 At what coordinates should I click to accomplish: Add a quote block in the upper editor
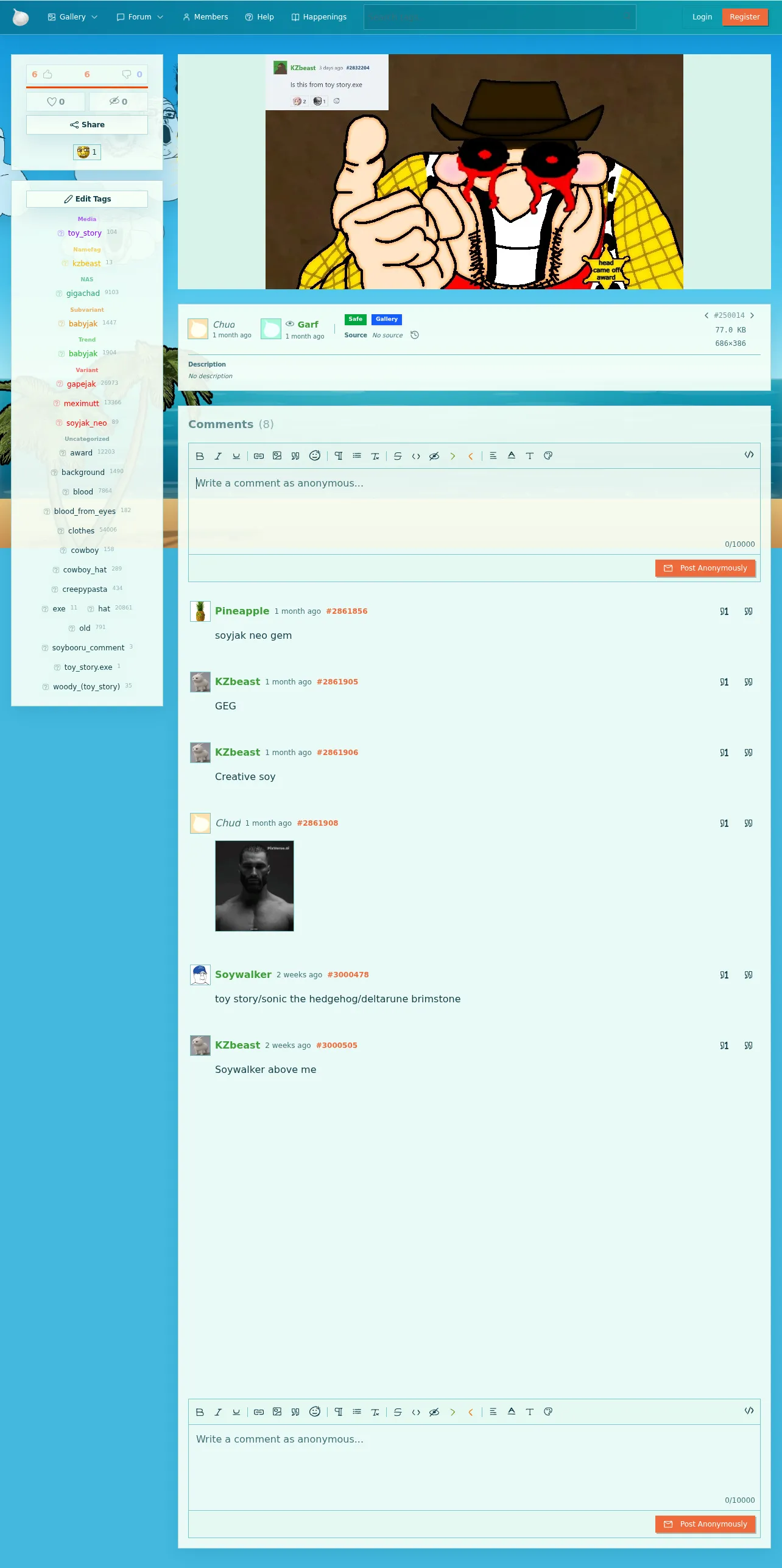tap(295, 456)
